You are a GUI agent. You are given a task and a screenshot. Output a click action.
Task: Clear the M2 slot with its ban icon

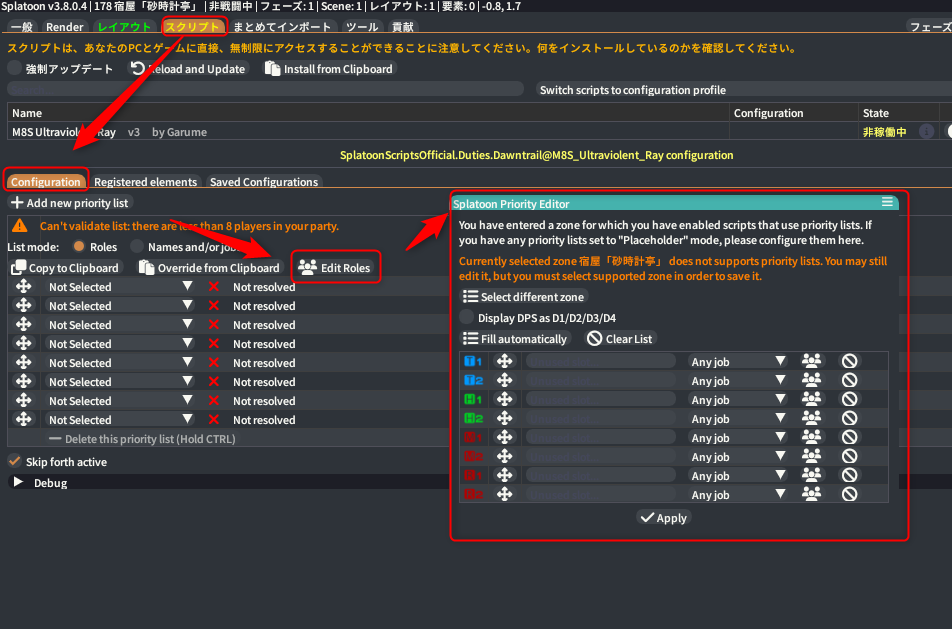(849, 457)
